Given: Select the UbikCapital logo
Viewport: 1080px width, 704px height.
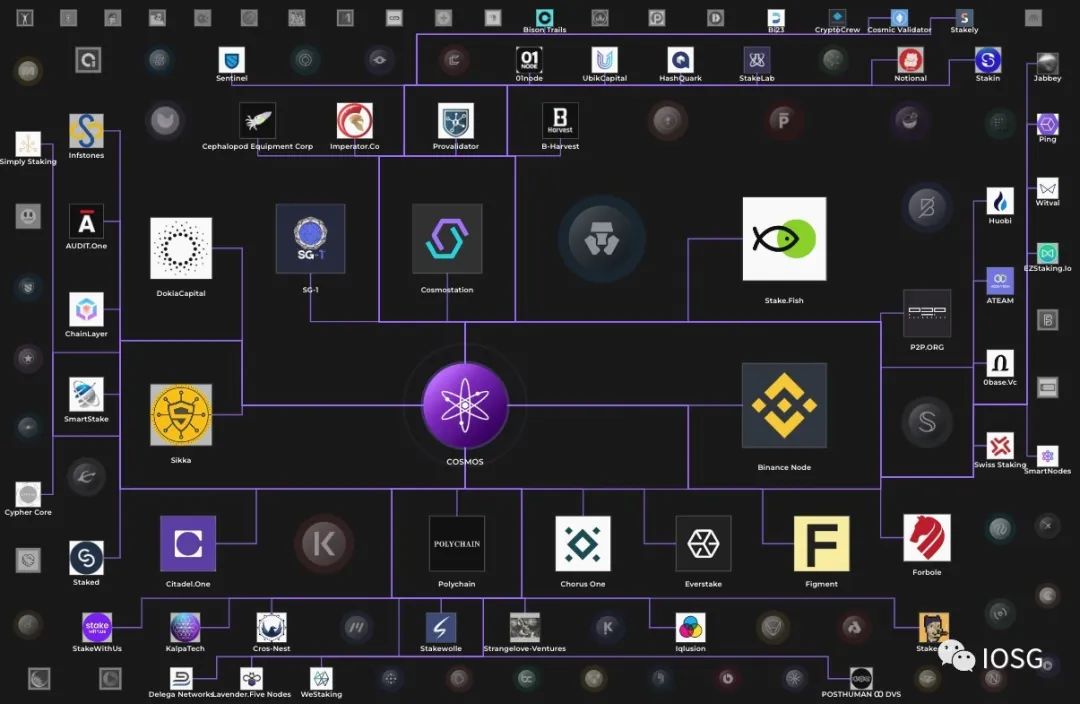Looking at the screenshot, I should click(x=605, y=60).
